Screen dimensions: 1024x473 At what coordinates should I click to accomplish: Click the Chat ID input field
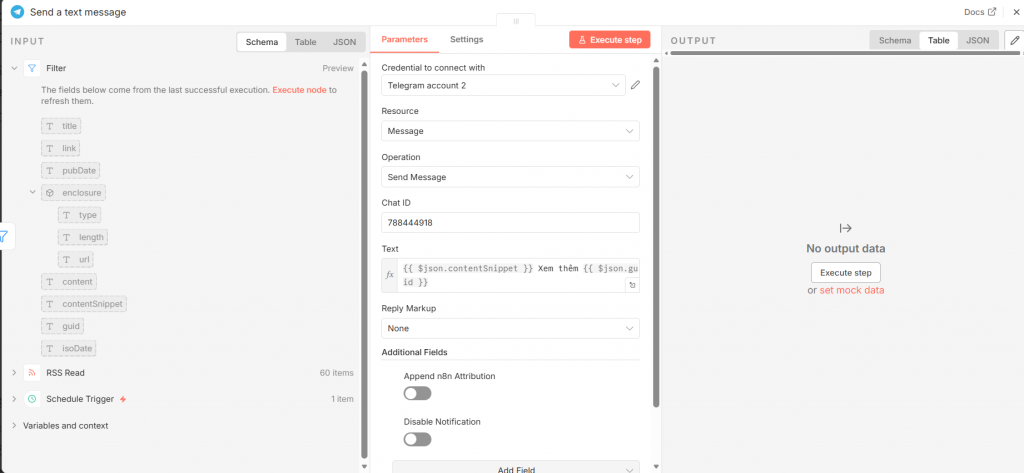pos(510,223)
